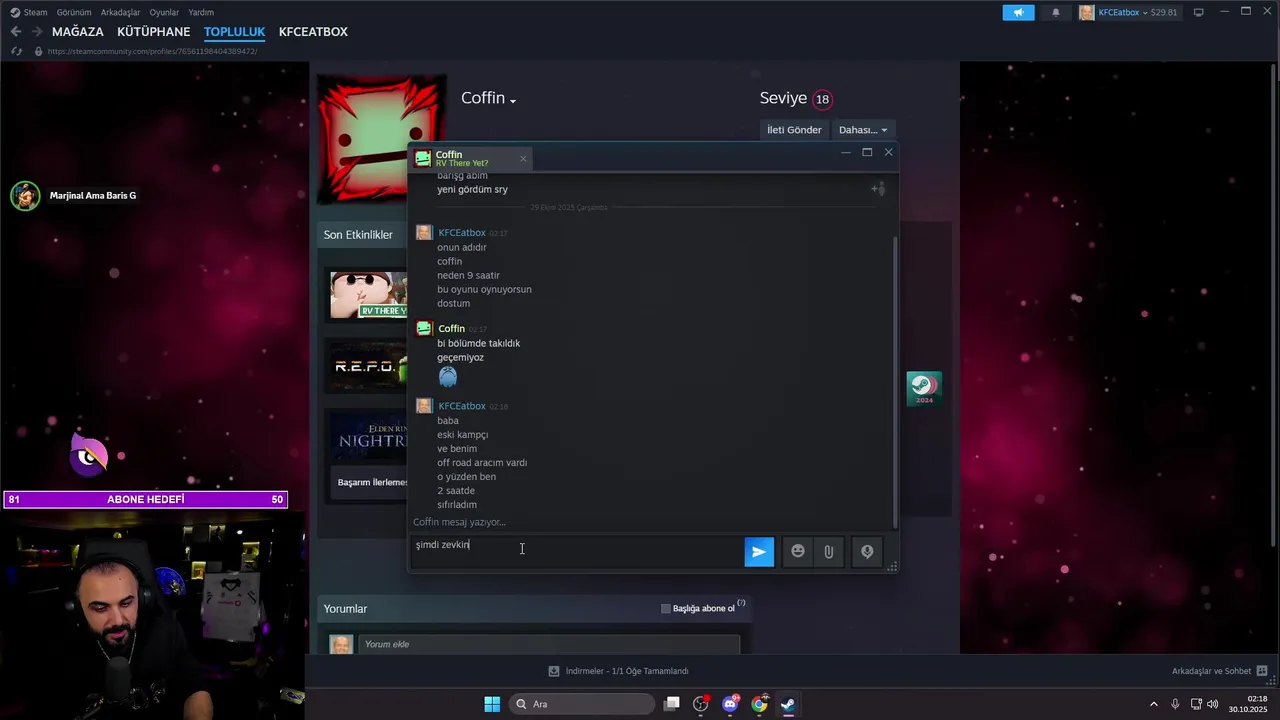Click the Son Etkinlikler heading

click(358, 234)
